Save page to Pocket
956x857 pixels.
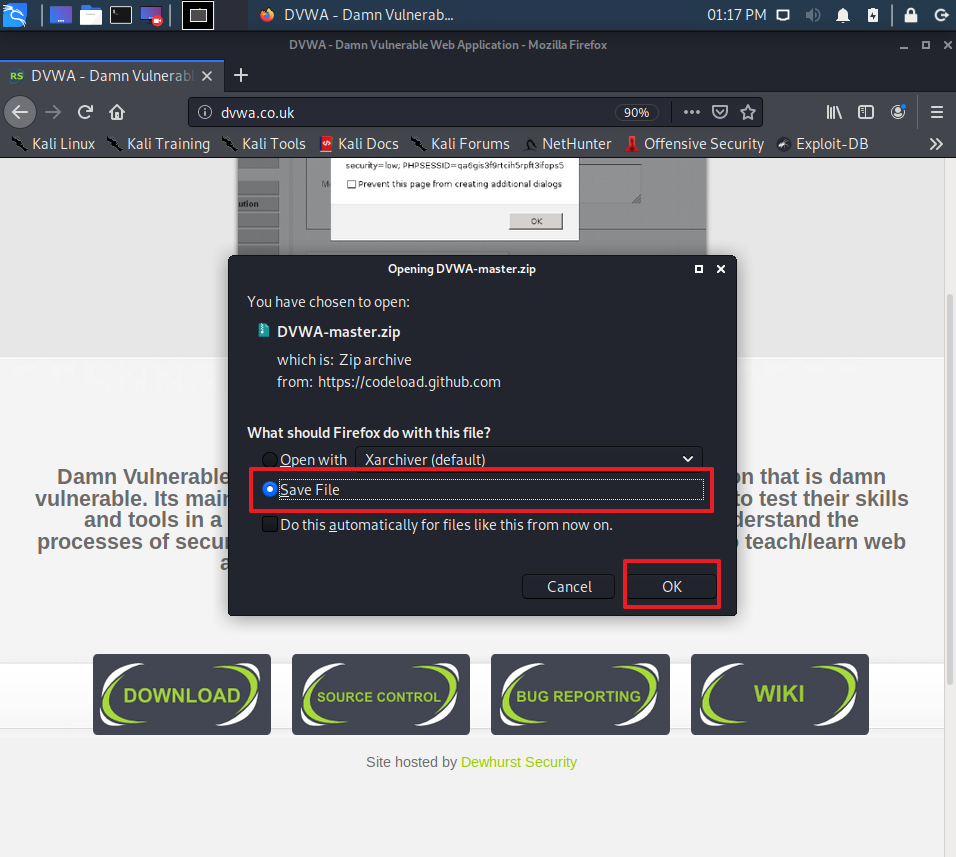click(x=720, y=112)
